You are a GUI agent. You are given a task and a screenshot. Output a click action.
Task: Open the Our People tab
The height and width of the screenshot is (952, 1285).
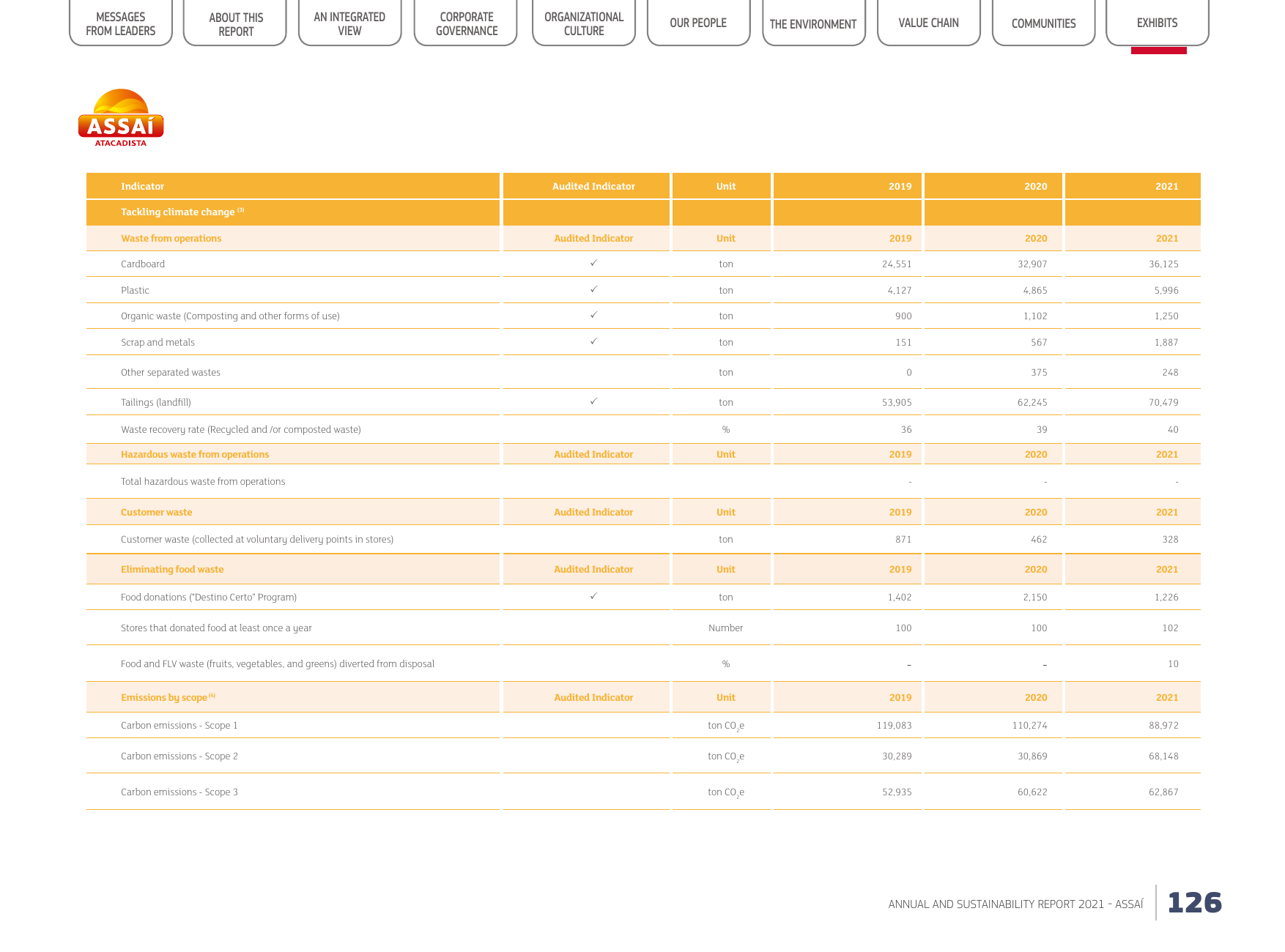pyautogui.click(x=698, y=23)
